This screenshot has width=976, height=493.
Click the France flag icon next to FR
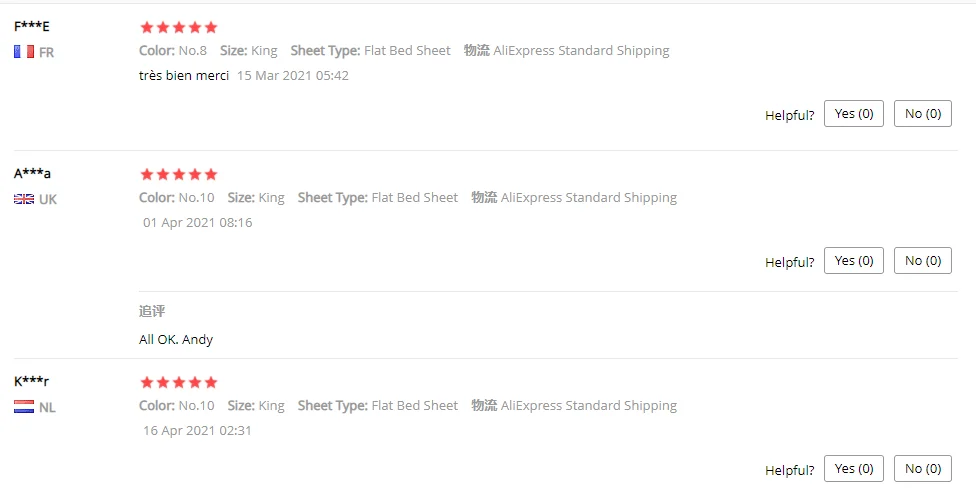click(x=24, y=52)
